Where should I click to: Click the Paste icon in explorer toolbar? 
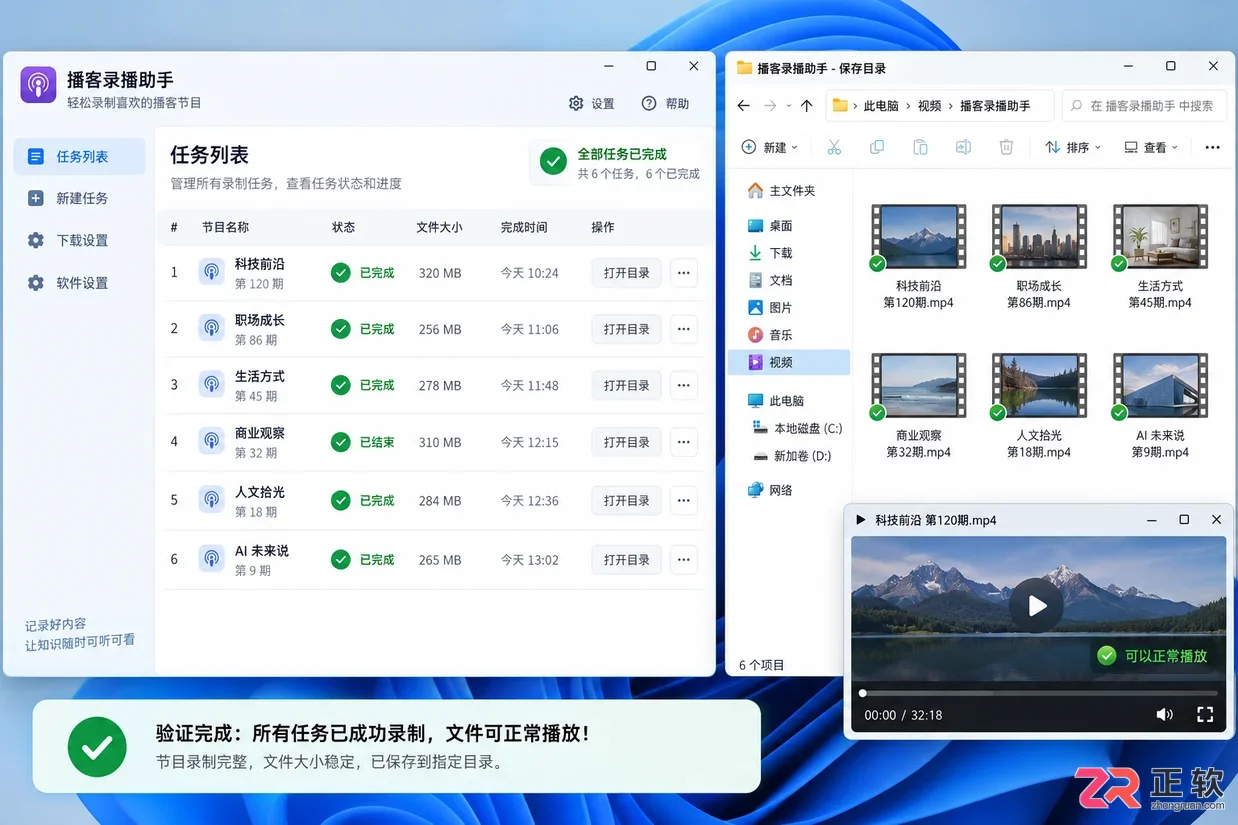tap(920, 147)
